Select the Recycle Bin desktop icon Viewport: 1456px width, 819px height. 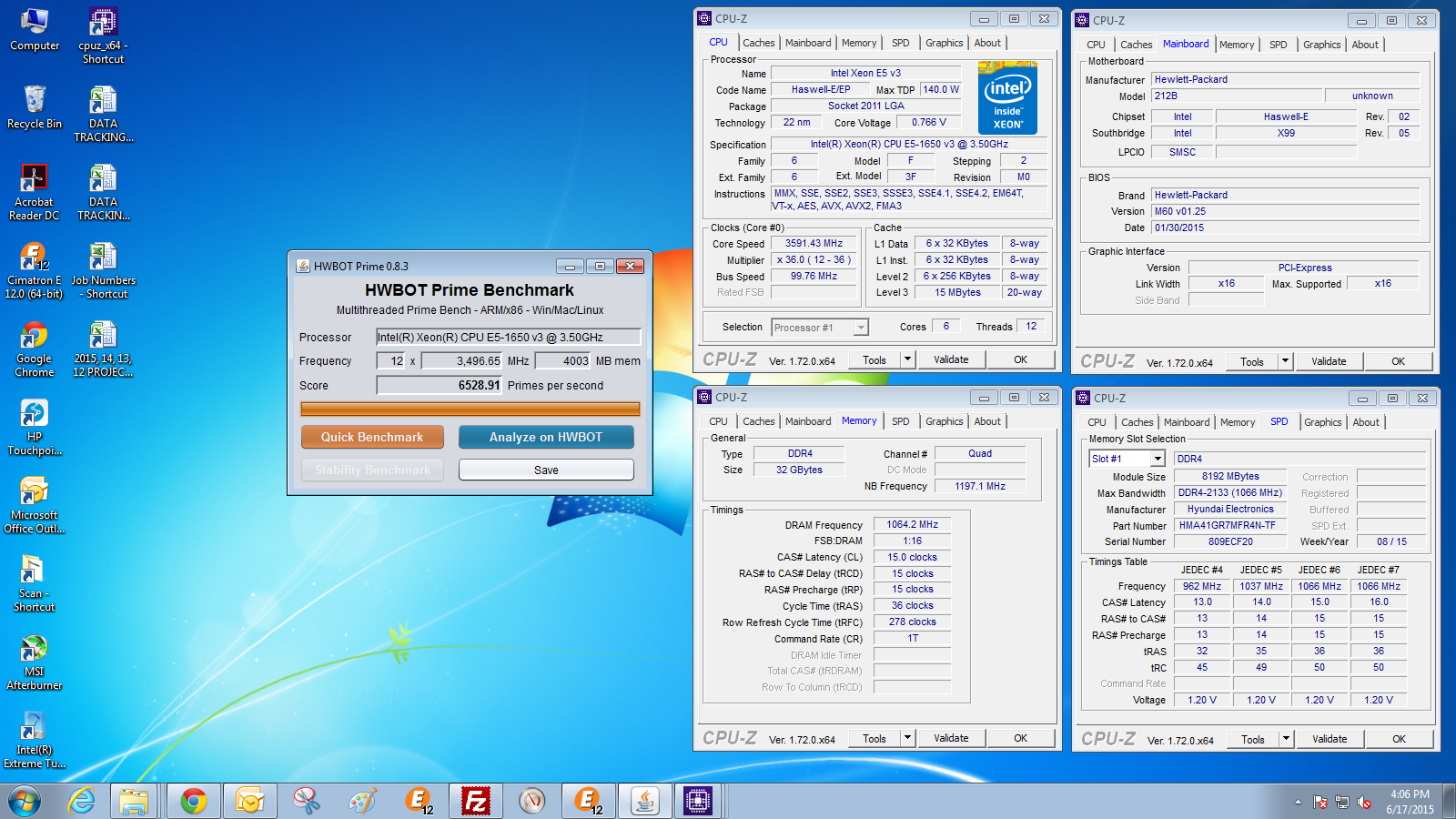35,107
